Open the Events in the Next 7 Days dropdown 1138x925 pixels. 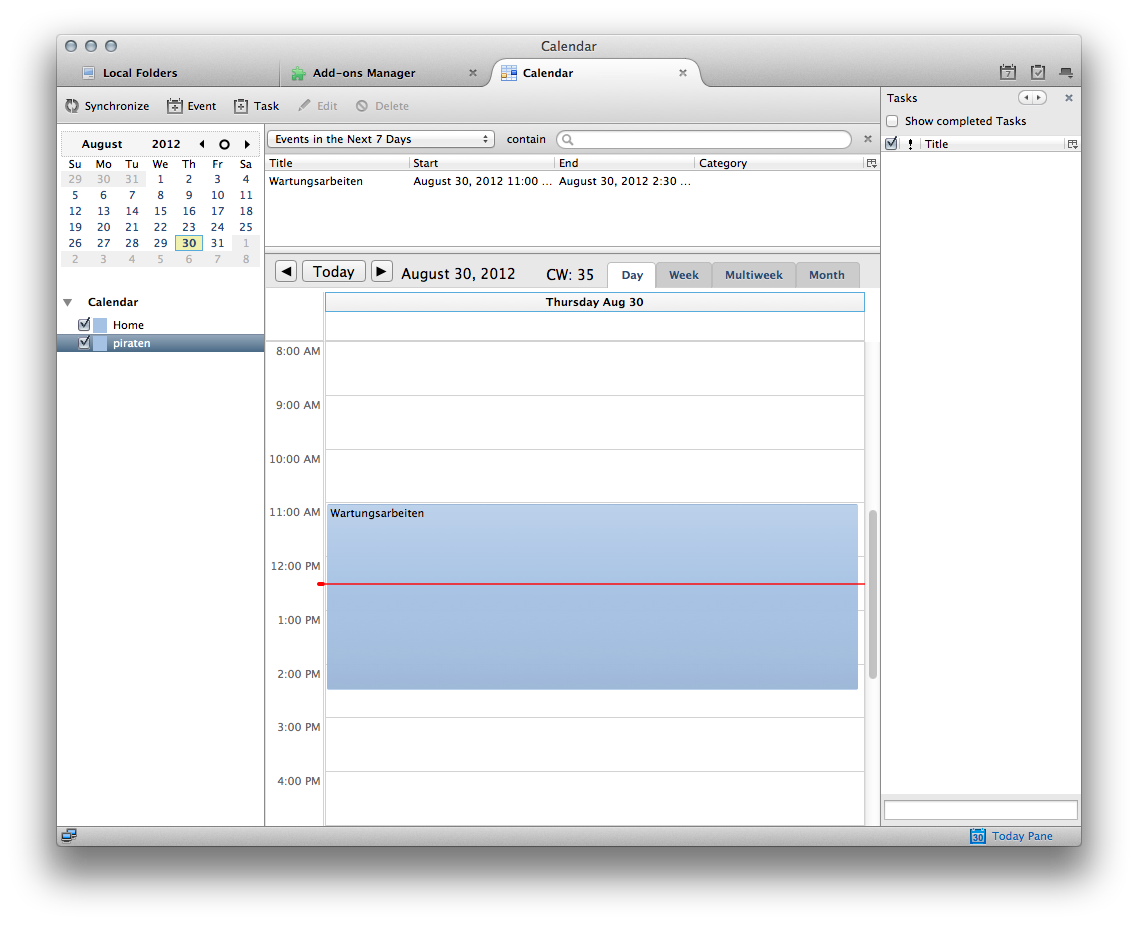click(381, 140)
